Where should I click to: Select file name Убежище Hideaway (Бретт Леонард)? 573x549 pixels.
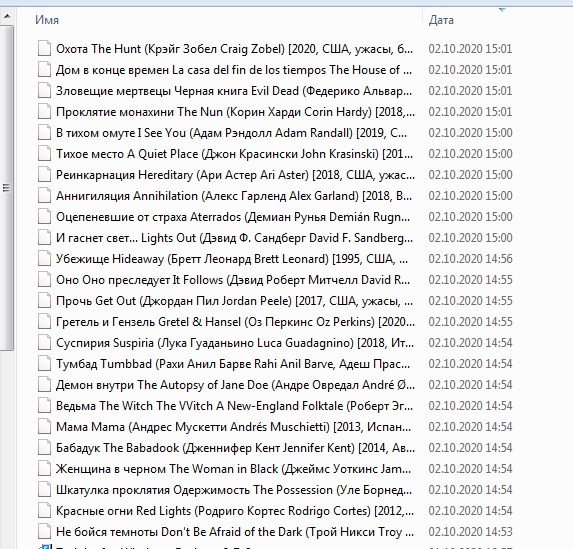tap(232, 259)
